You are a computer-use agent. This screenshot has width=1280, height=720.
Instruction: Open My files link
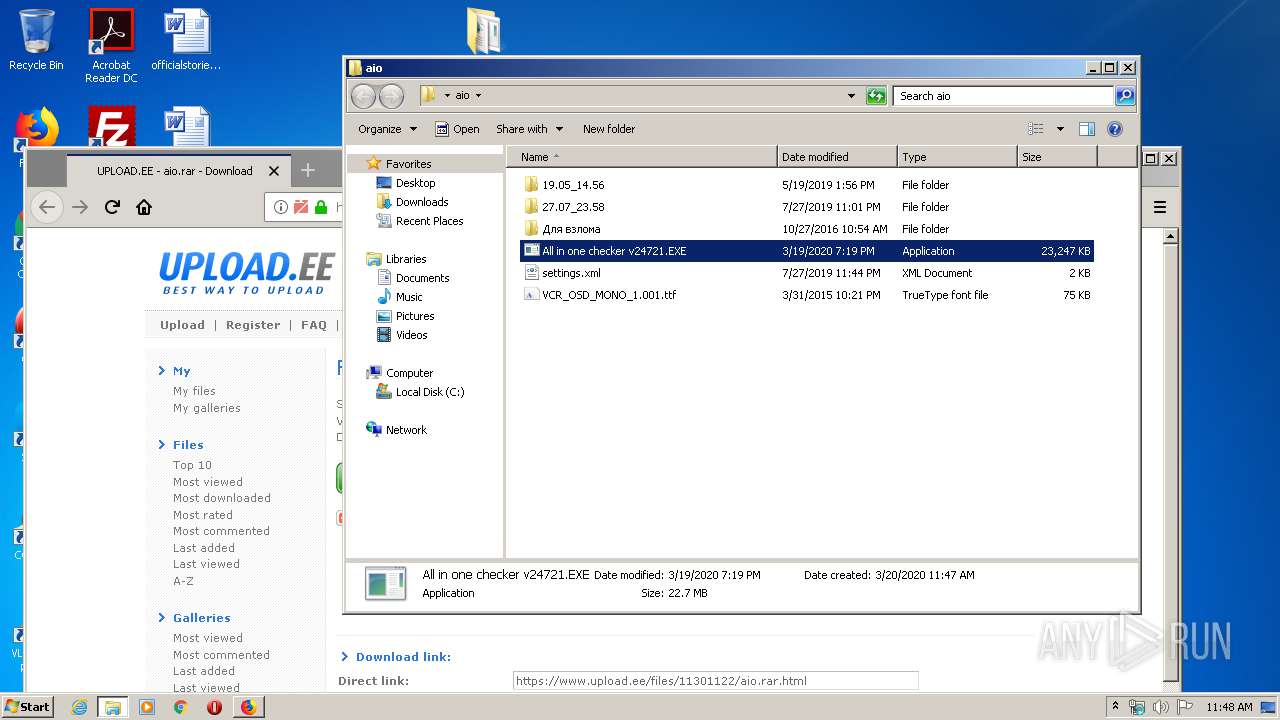(194, 391)
